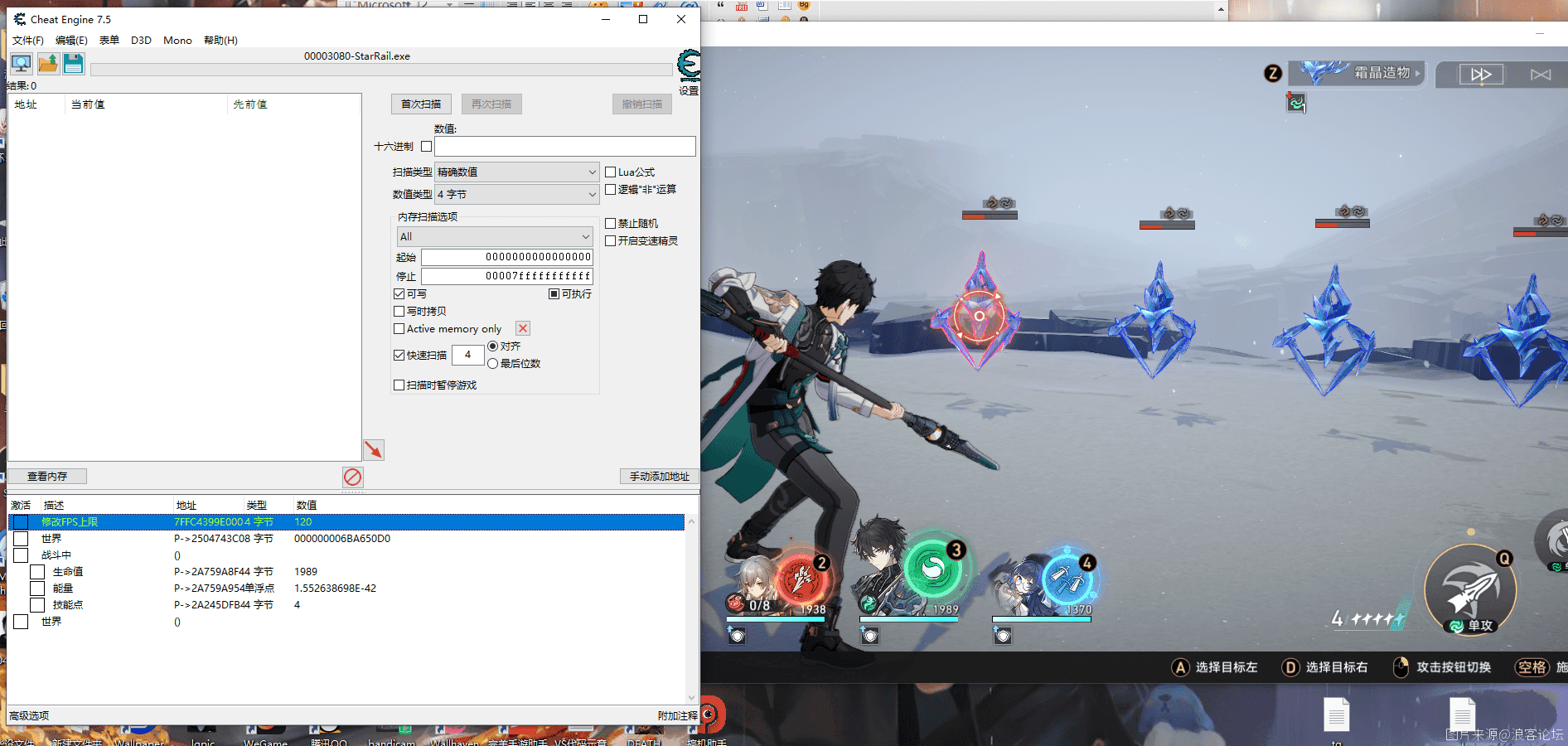The image size is (1568, 746).
Task: Toggle the 十六进制 hex checkbox
Action: click(426, 147)
